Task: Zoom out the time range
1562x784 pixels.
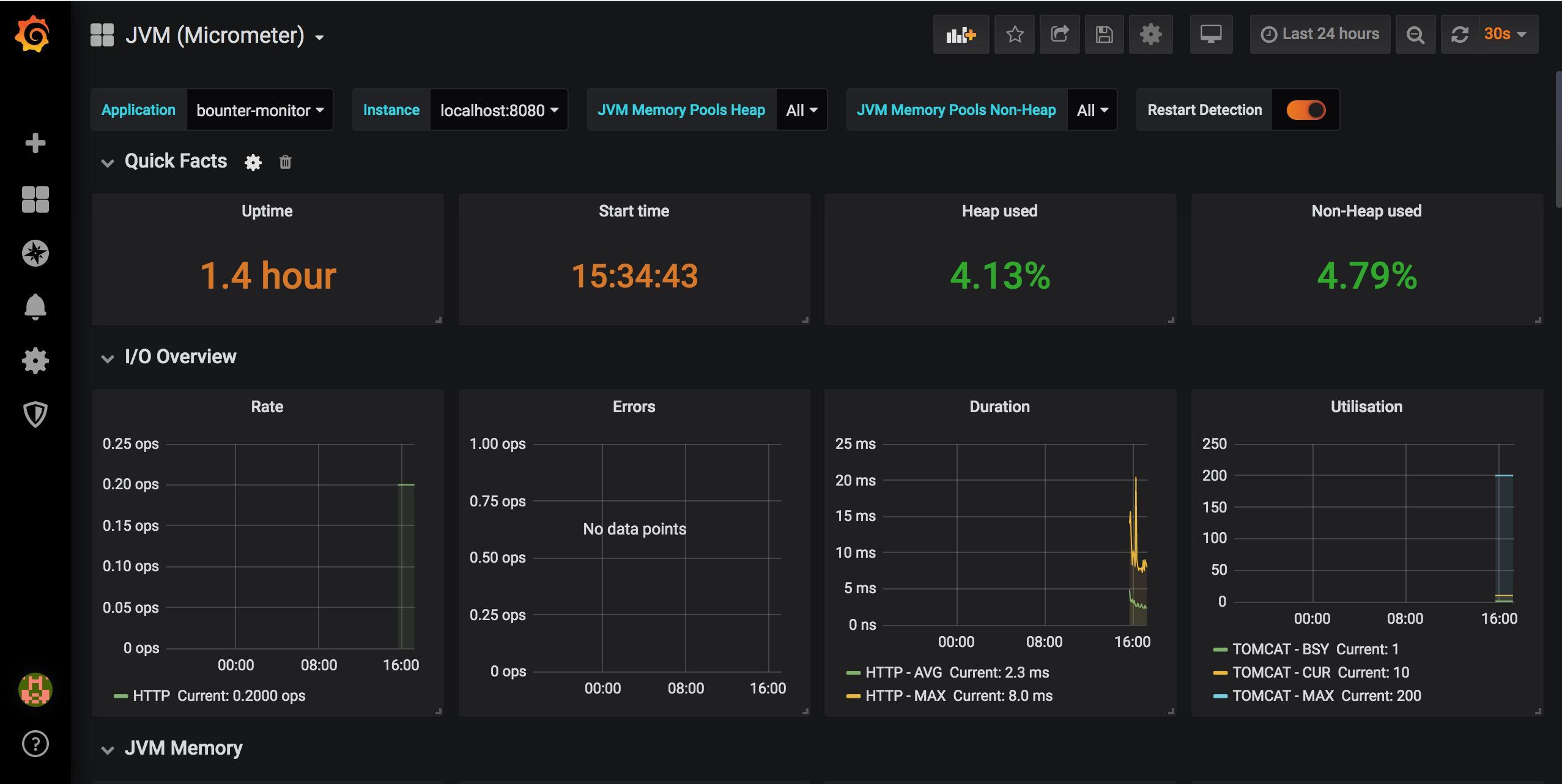Action: coord(1415,35)
